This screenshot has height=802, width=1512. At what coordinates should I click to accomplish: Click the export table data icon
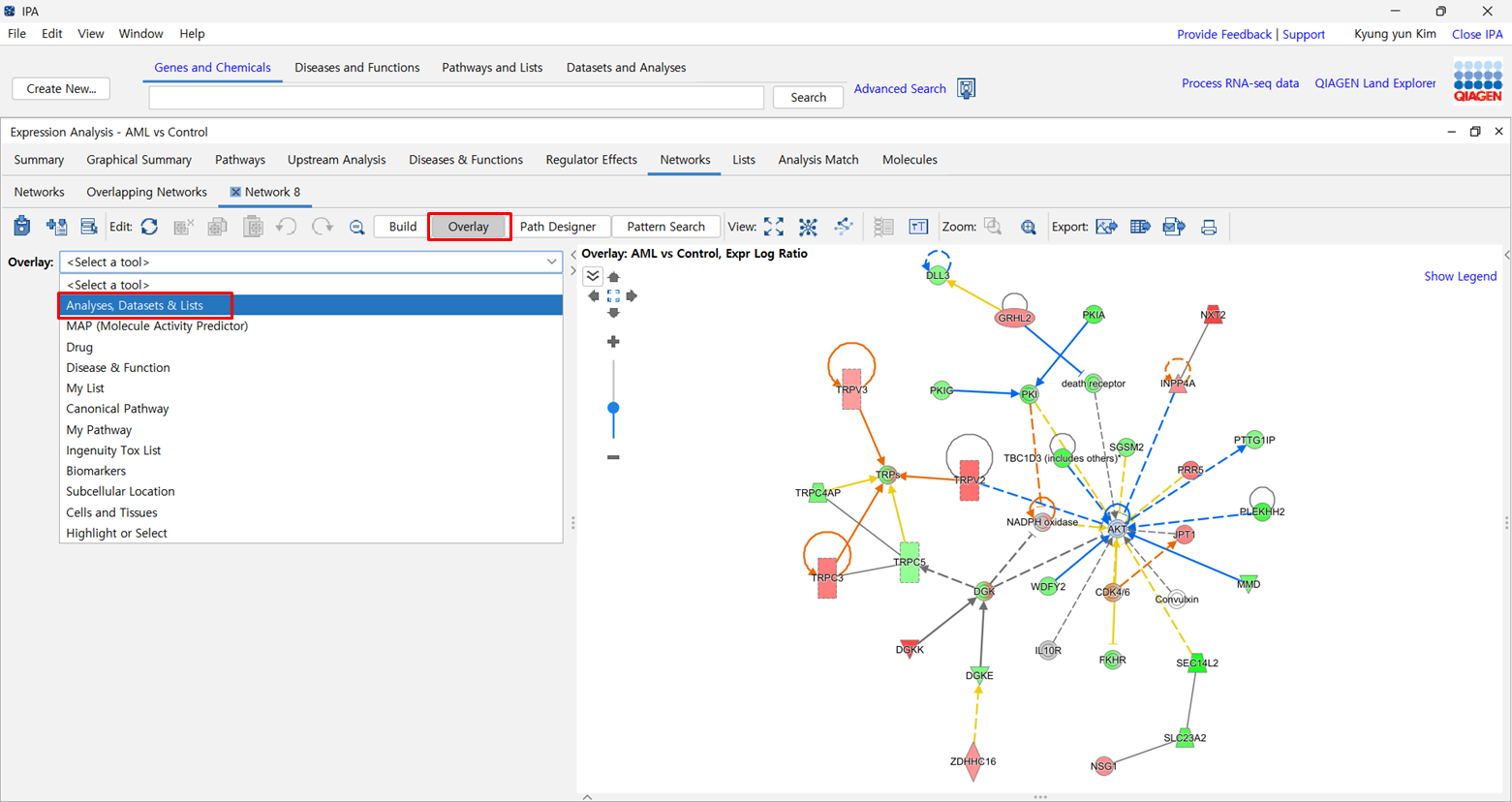point(1140,227)
